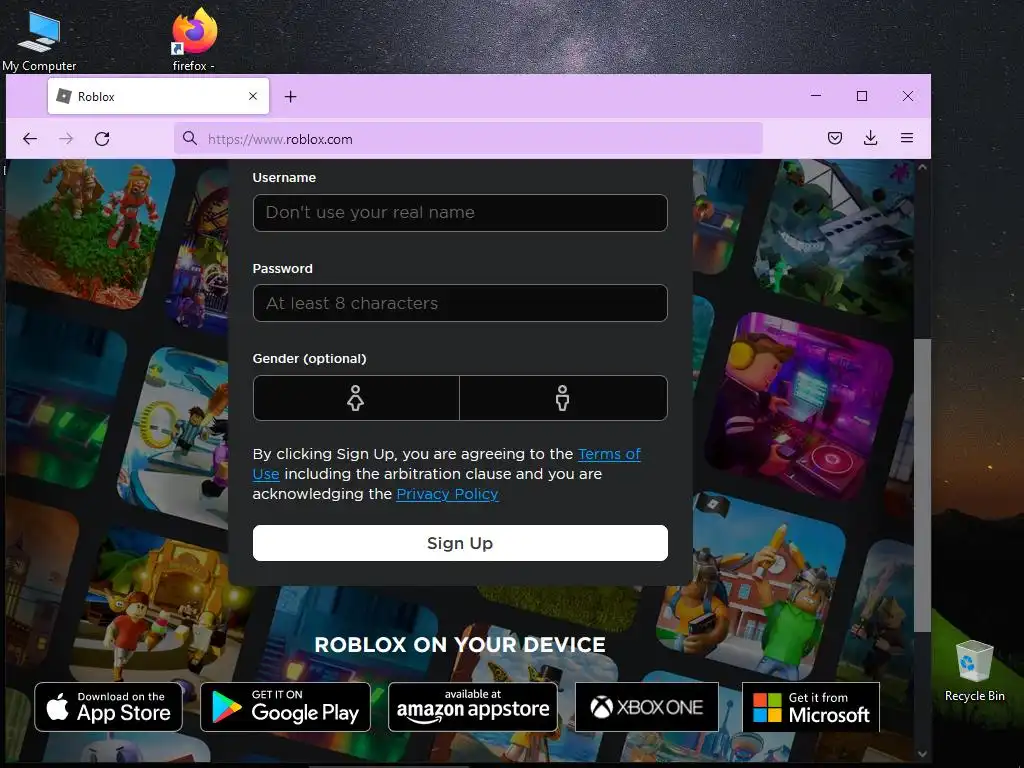The image size is (1024, 768).
Task: Open the Firefox hamburger menu
Action: tap(906, 138)
